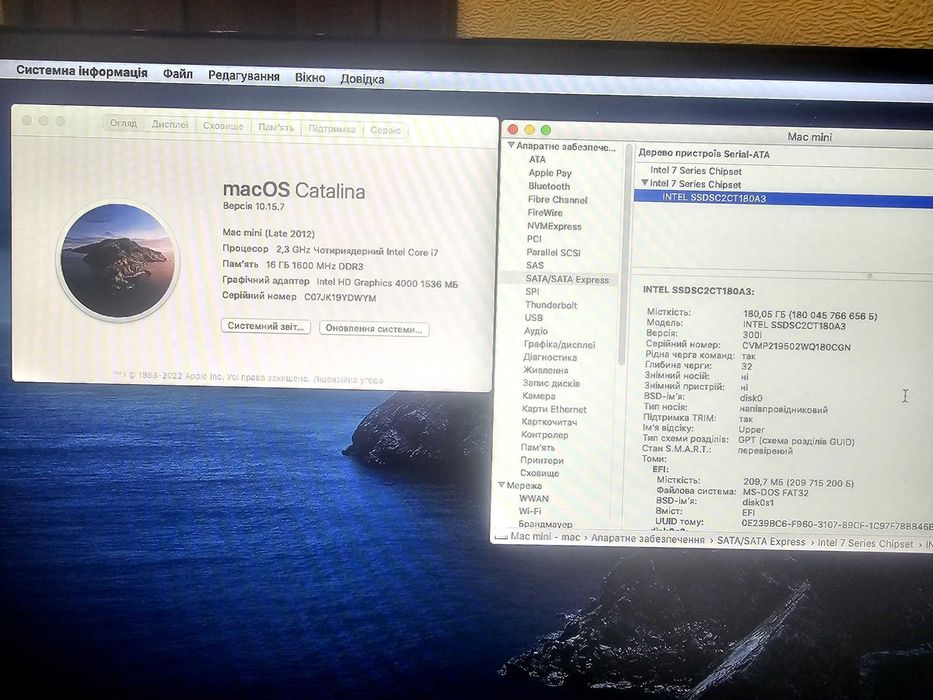Viewport: 933px width, 700px height.
Task: Click the serial number C07JK19YDWYM
Action: click(340, 298)
